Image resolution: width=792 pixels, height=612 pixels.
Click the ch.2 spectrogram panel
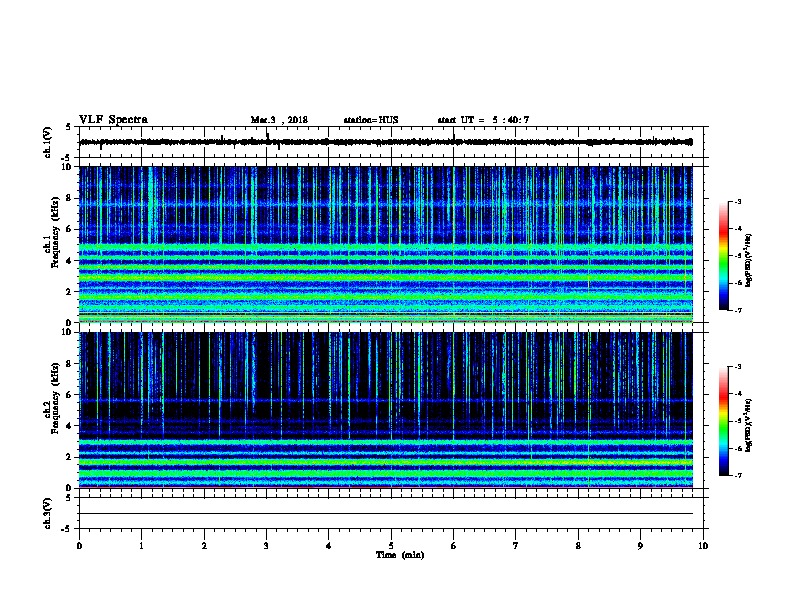pos(386,410)
